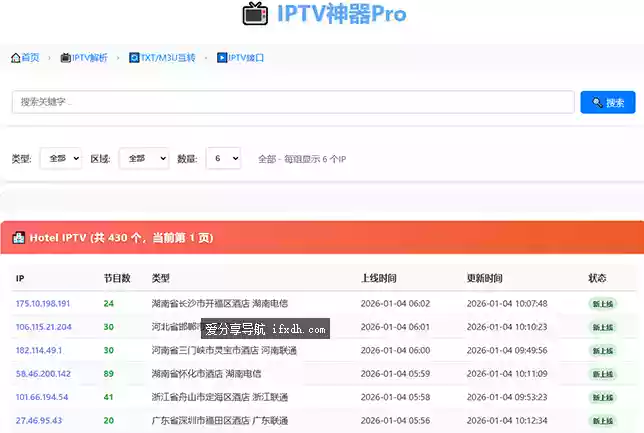This screenshot has height=433, width=644.
Task: Click the hotel icon in Hotel IPTV header
Action: pyautogui.click(x=18, y=237)
